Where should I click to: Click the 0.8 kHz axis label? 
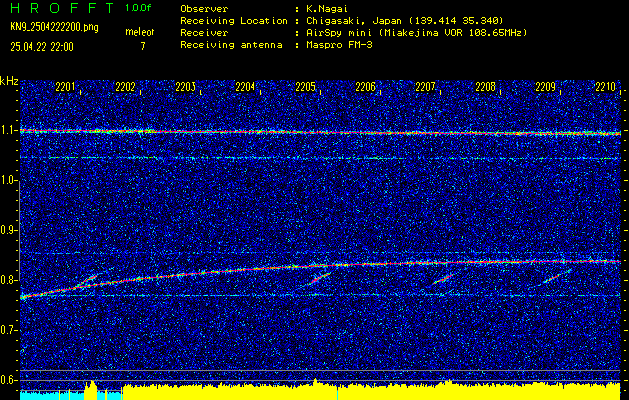(9, 280)
